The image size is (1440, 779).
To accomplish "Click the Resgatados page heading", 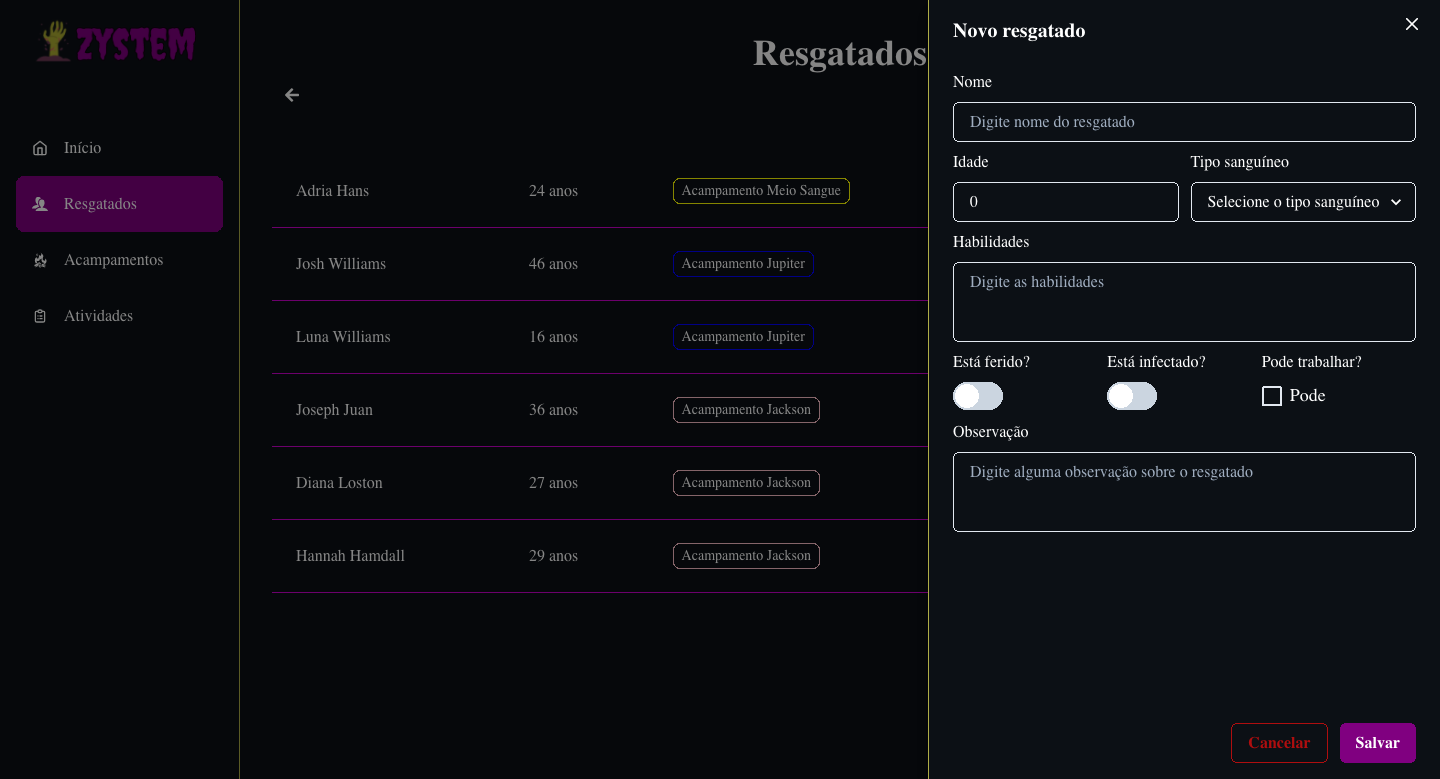I will pyautogui.click(x=840, y=53).
